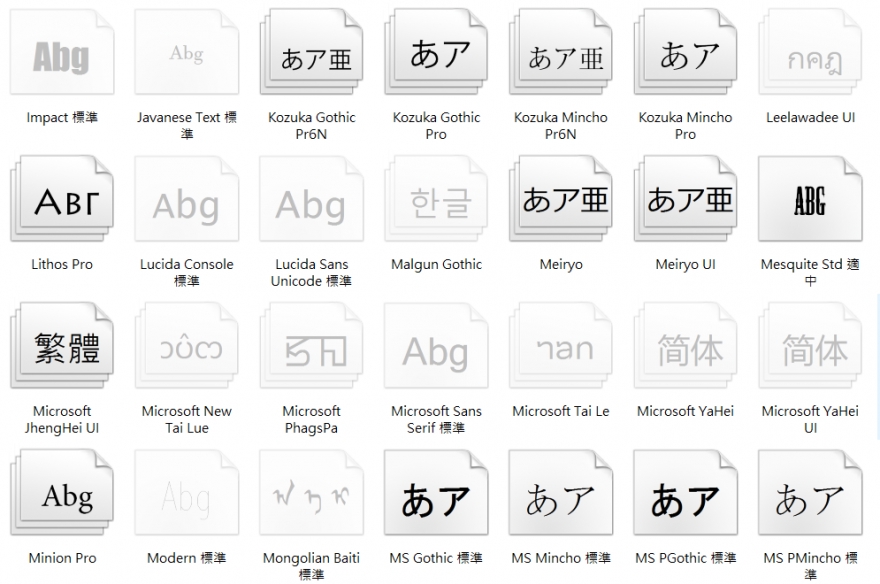Select the Impact font icon
Image resolution: width=880 pixels, height=584 pixels.
tap(61, 56)
